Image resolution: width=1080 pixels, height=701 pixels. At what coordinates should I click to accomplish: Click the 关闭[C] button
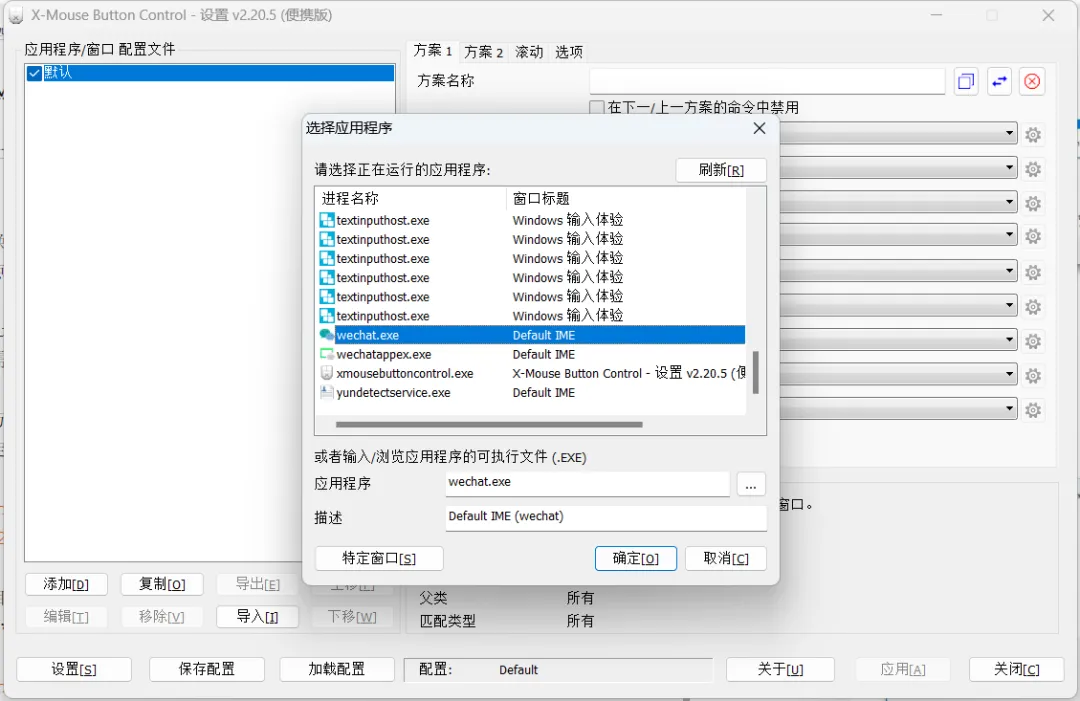[1017, 669]
